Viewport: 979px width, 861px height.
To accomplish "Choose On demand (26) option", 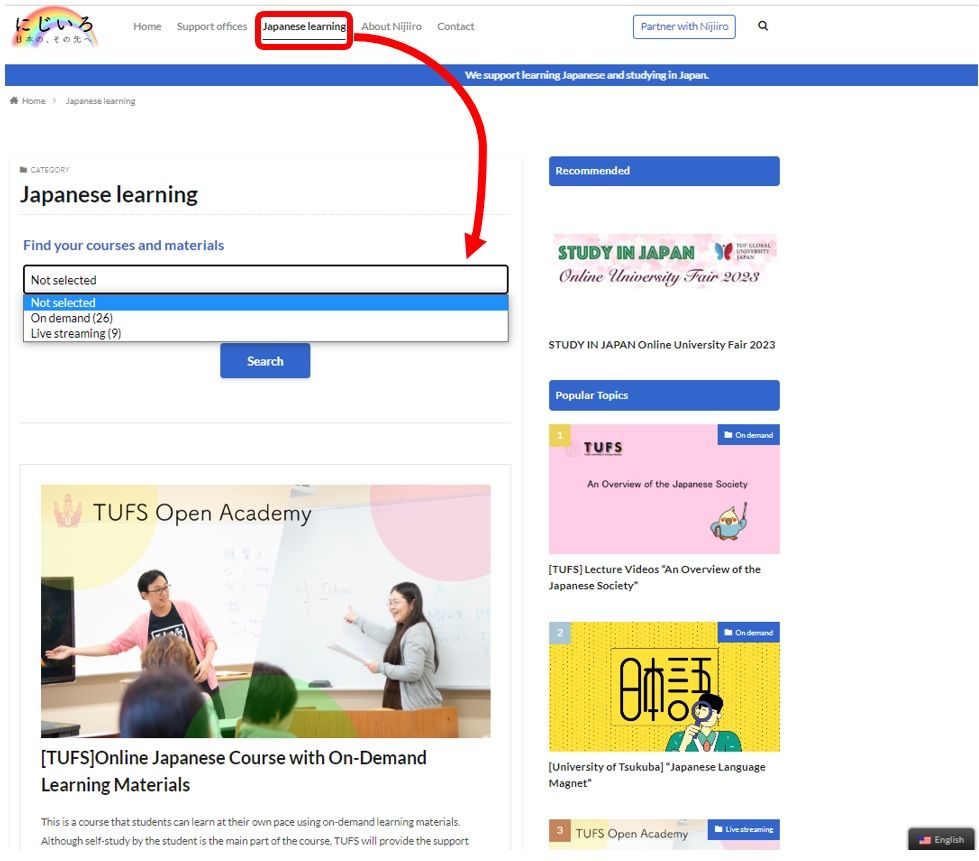I will tap(265, 318).
